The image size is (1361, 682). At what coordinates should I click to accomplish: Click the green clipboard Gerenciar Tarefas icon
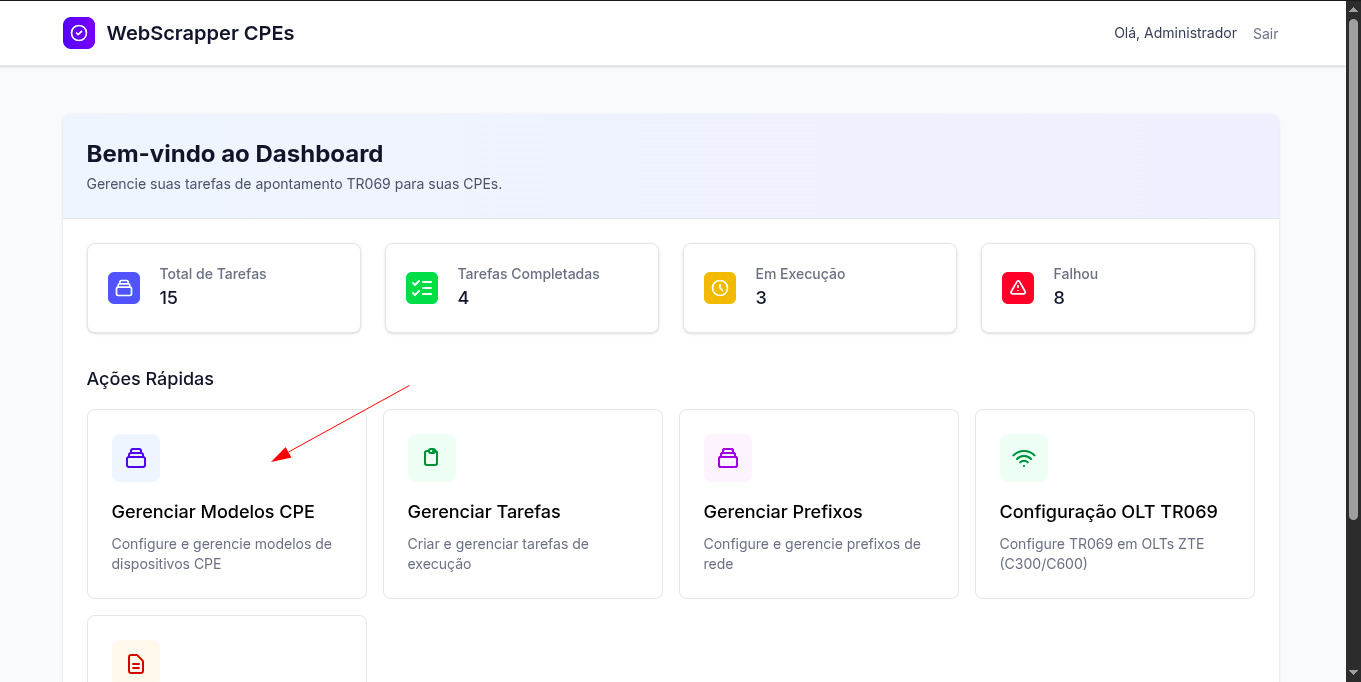tap(432, 458)
